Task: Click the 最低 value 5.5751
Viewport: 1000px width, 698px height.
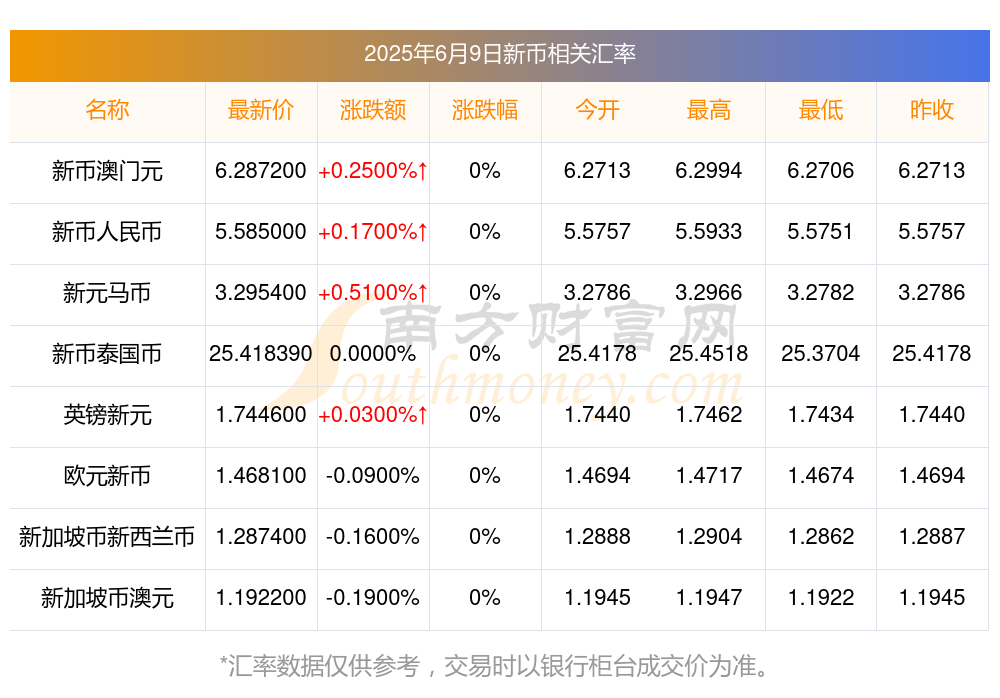Action: click(x=820, y=231)
